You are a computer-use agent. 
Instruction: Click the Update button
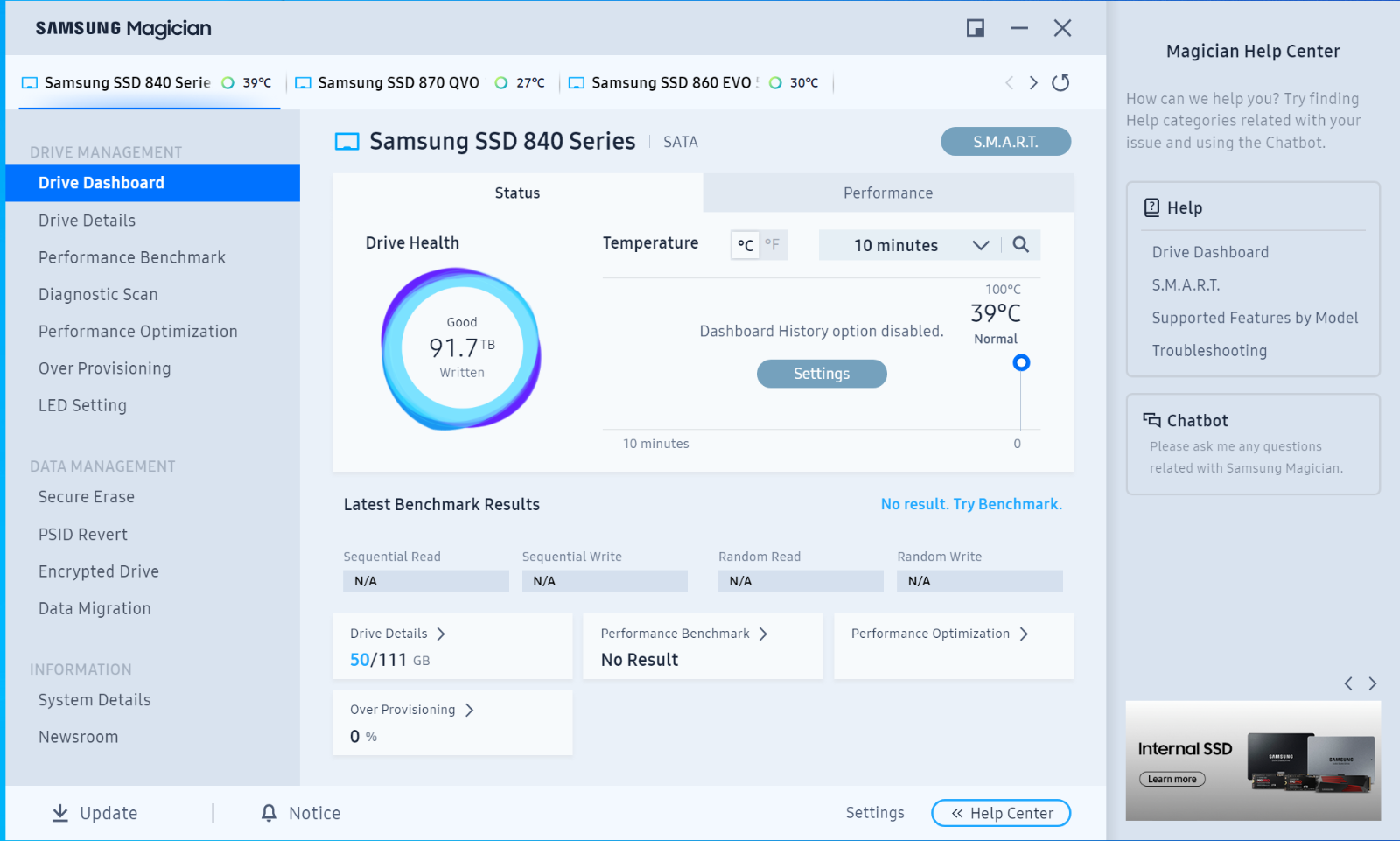point(94,813)
